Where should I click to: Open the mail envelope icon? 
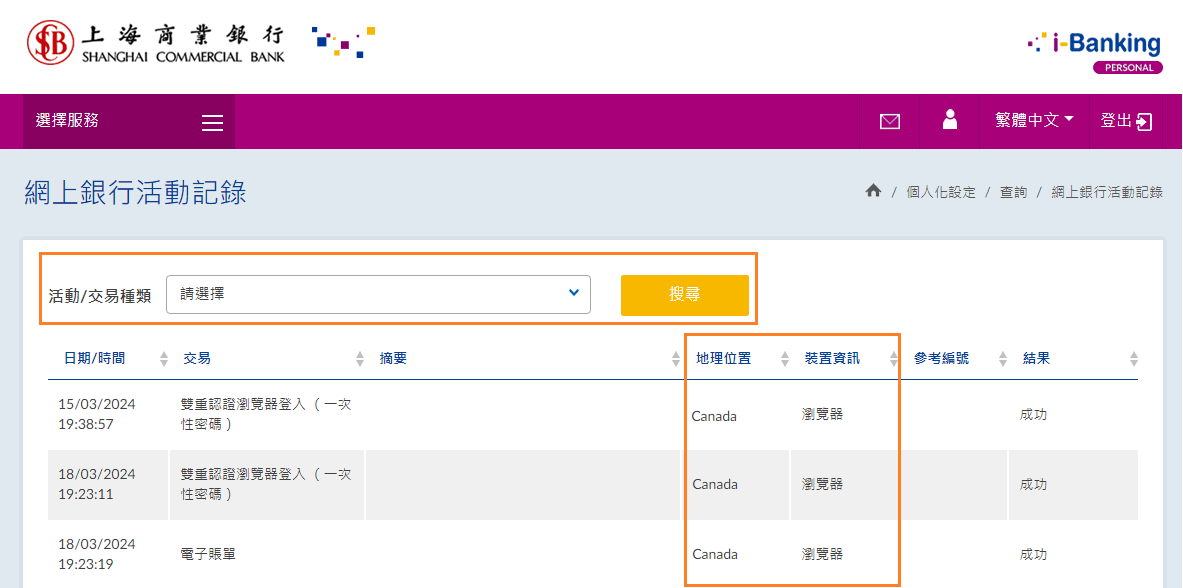(x=889, y=121)
